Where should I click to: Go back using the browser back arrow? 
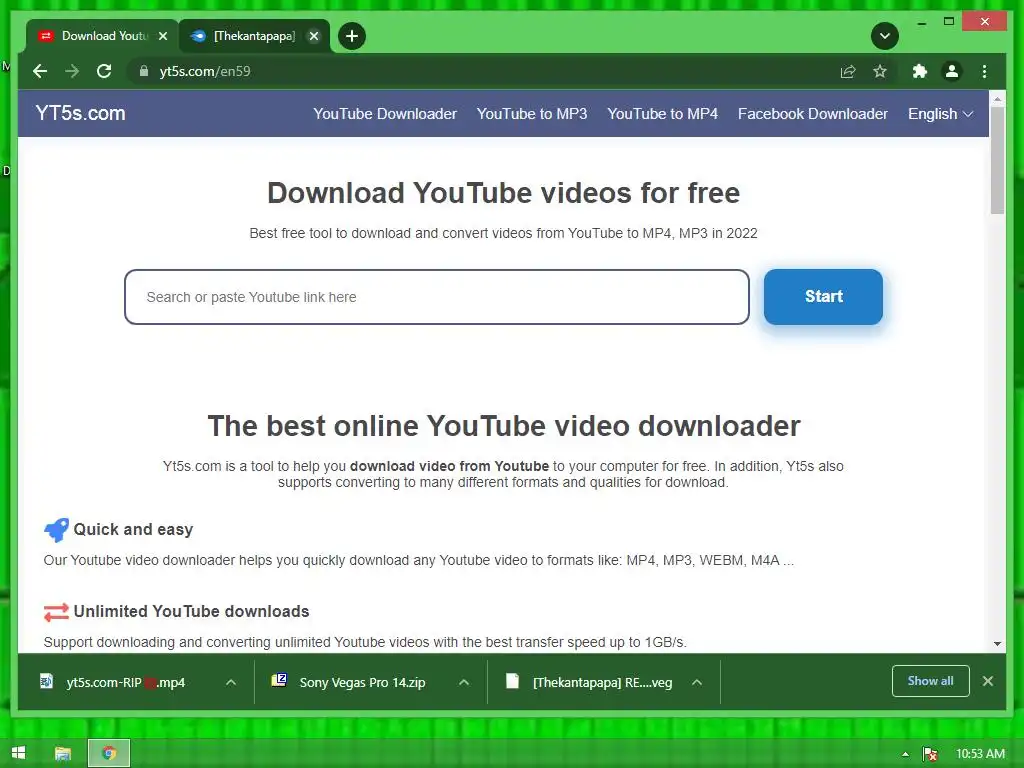[x=40, y=71]
